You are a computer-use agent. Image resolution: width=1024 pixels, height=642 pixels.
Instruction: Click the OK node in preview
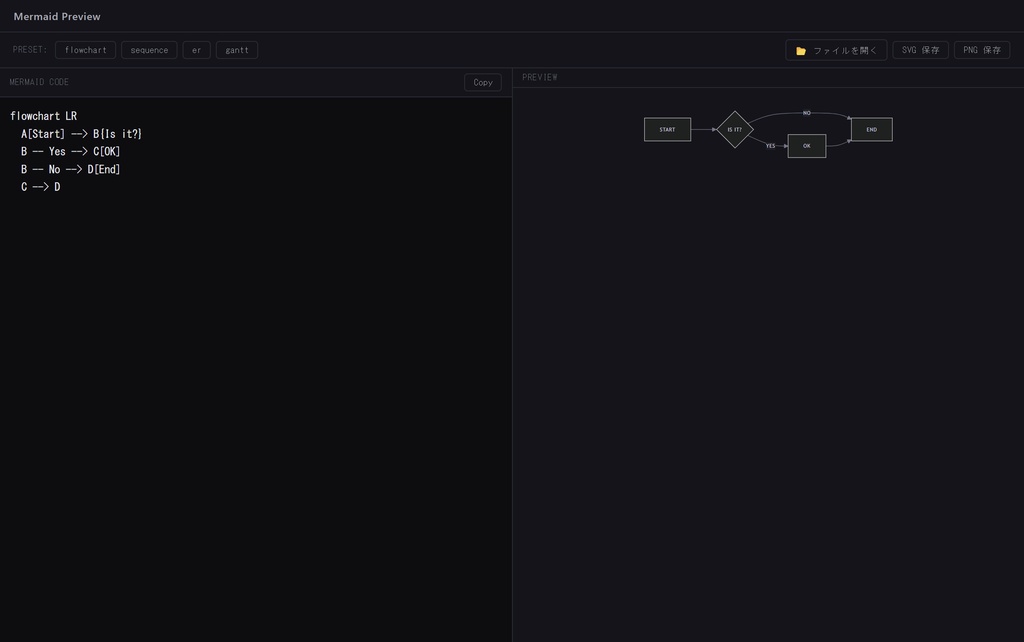tap(807, 146)
